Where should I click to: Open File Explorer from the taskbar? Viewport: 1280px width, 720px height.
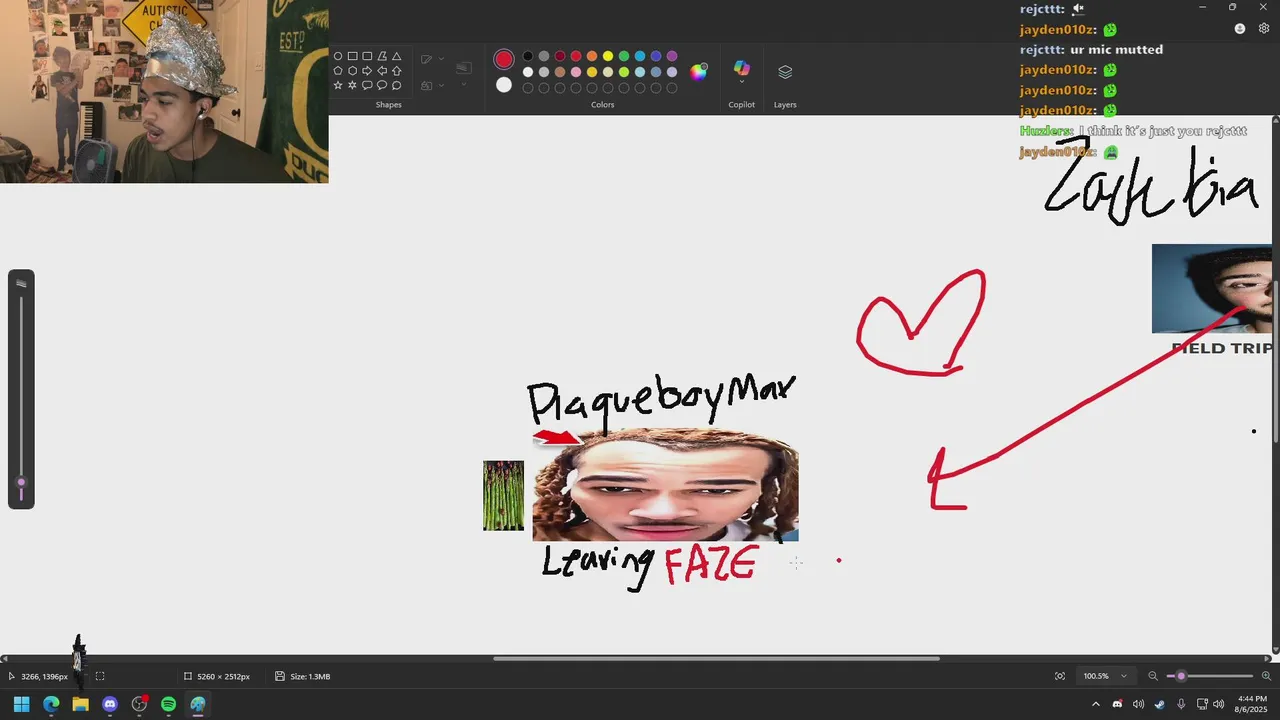[x=80, y=704]
